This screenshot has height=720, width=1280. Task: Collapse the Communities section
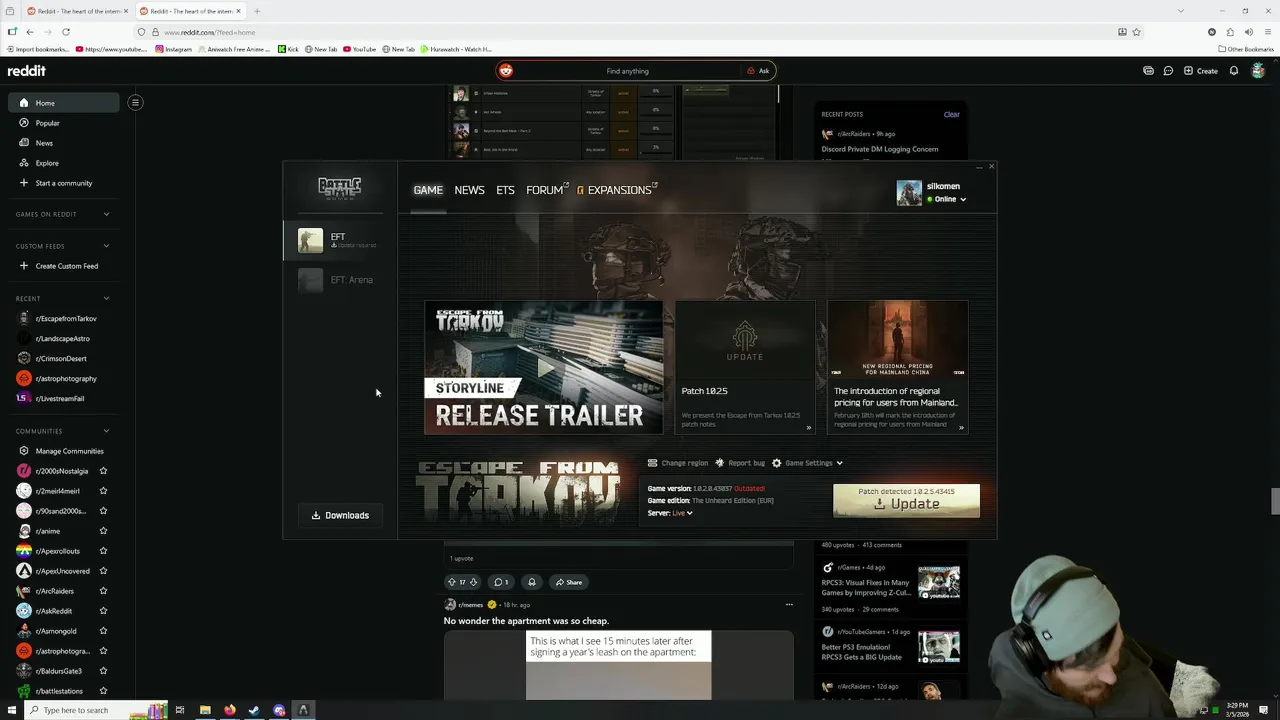(x=106, y=431)
